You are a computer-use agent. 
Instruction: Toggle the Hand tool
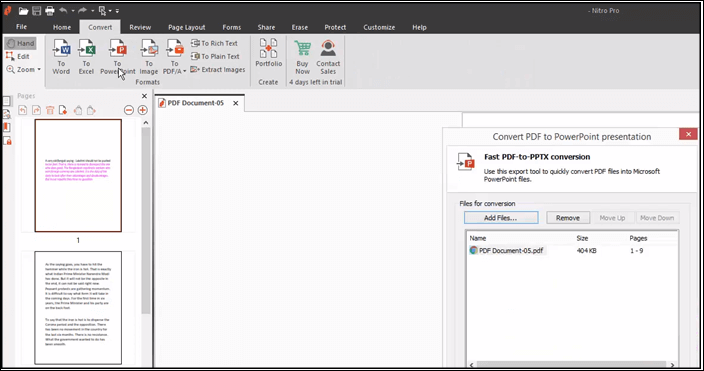(21, 44)
